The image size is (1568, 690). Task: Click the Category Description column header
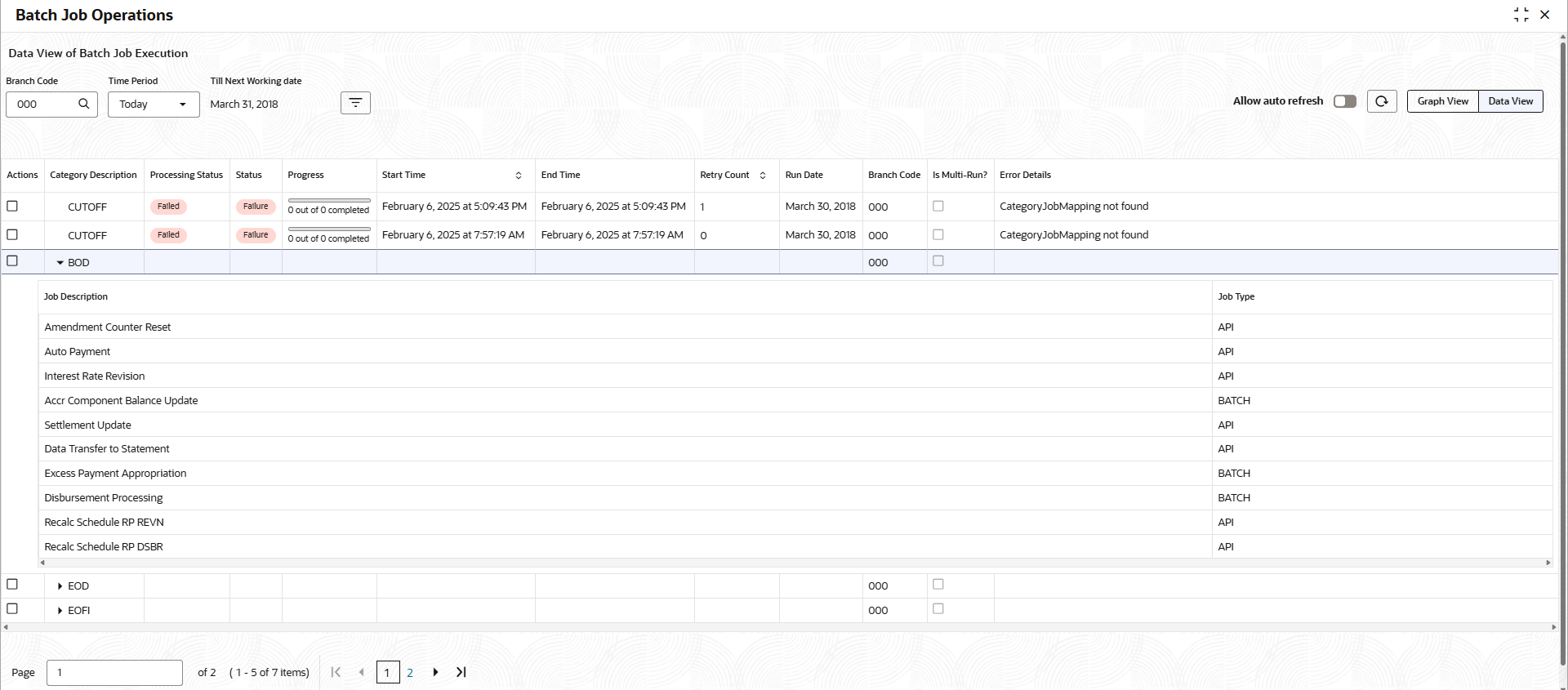[x=93, y=176]
